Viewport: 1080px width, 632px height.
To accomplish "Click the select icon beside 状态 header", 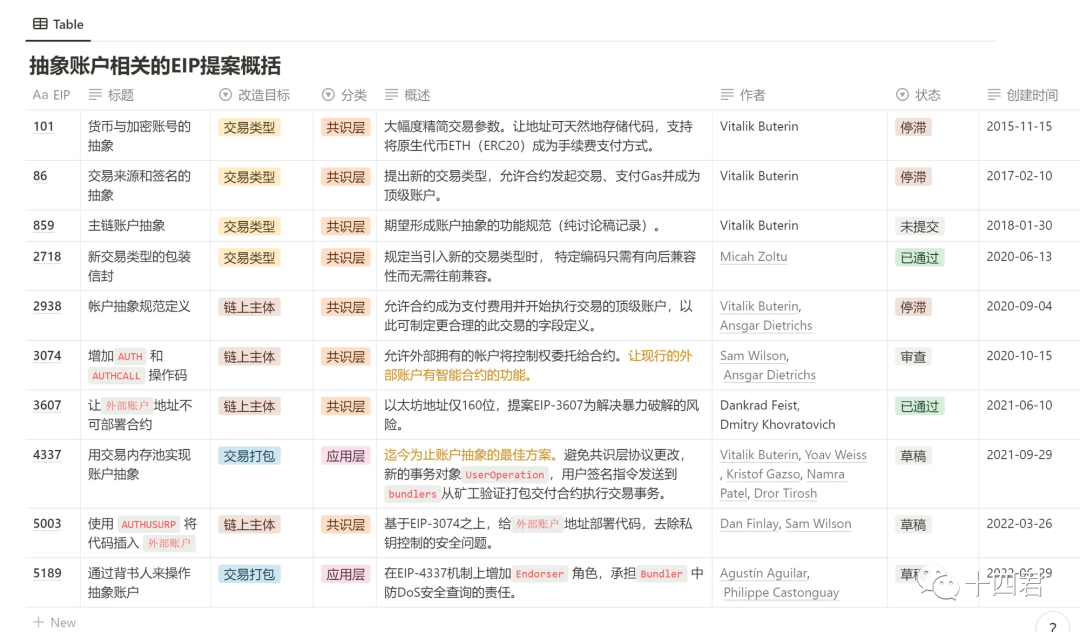I will pos(902,95).
